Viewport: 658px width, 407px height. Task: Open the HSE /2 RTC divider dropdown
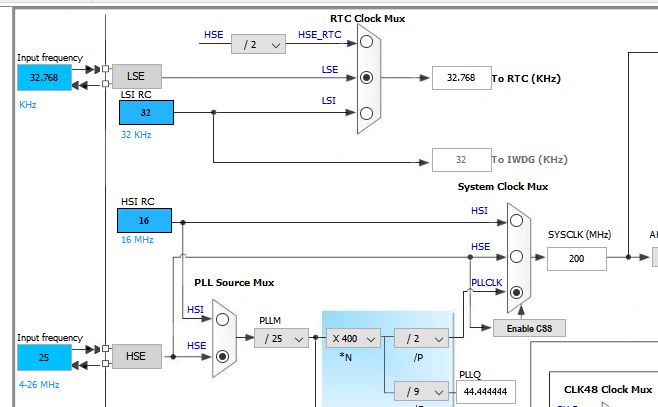tap(258, 44)
